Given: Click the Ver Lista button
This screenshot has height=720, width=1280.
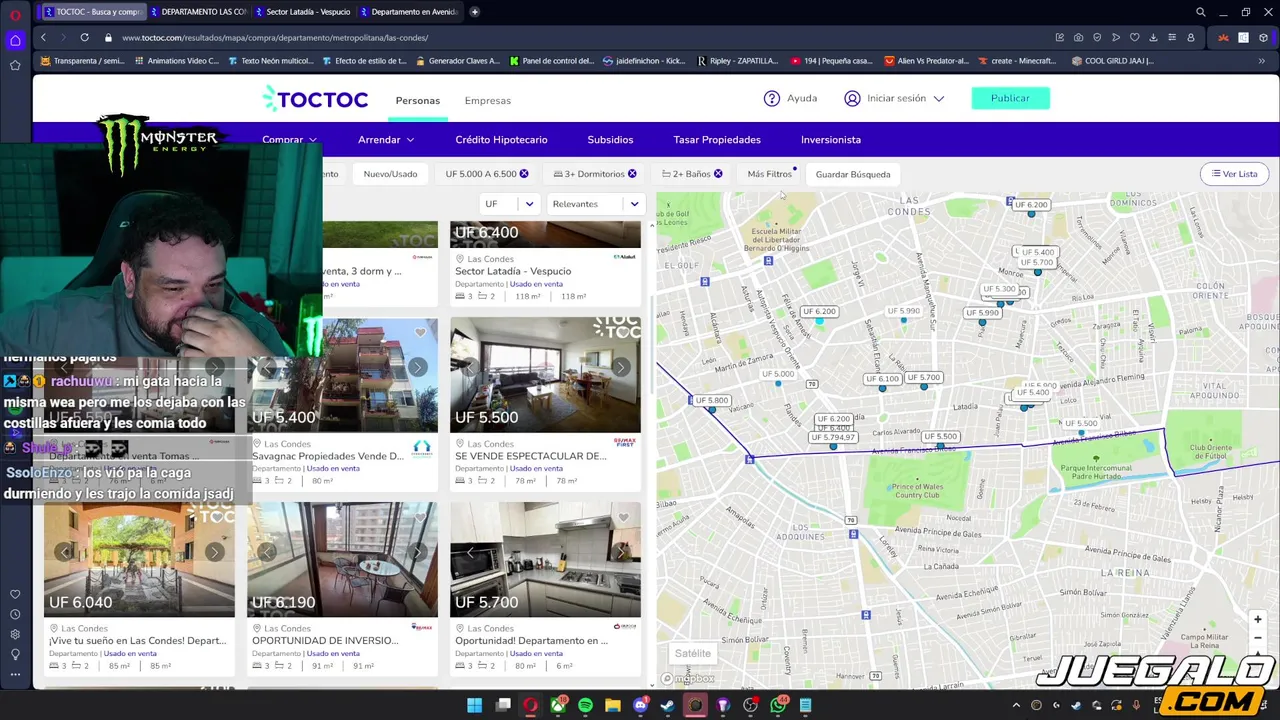Looking at the screenshot, I should [1234, 174].
